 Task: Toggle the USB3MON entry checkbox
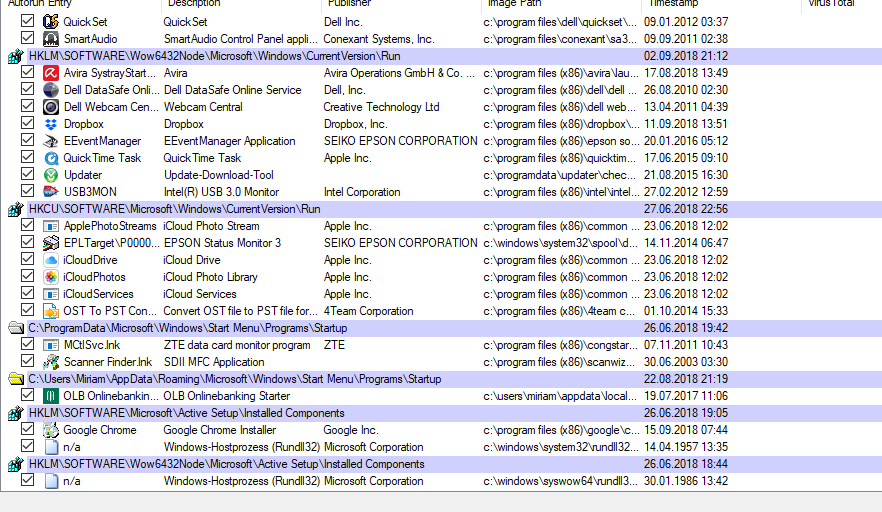(27, 191)
